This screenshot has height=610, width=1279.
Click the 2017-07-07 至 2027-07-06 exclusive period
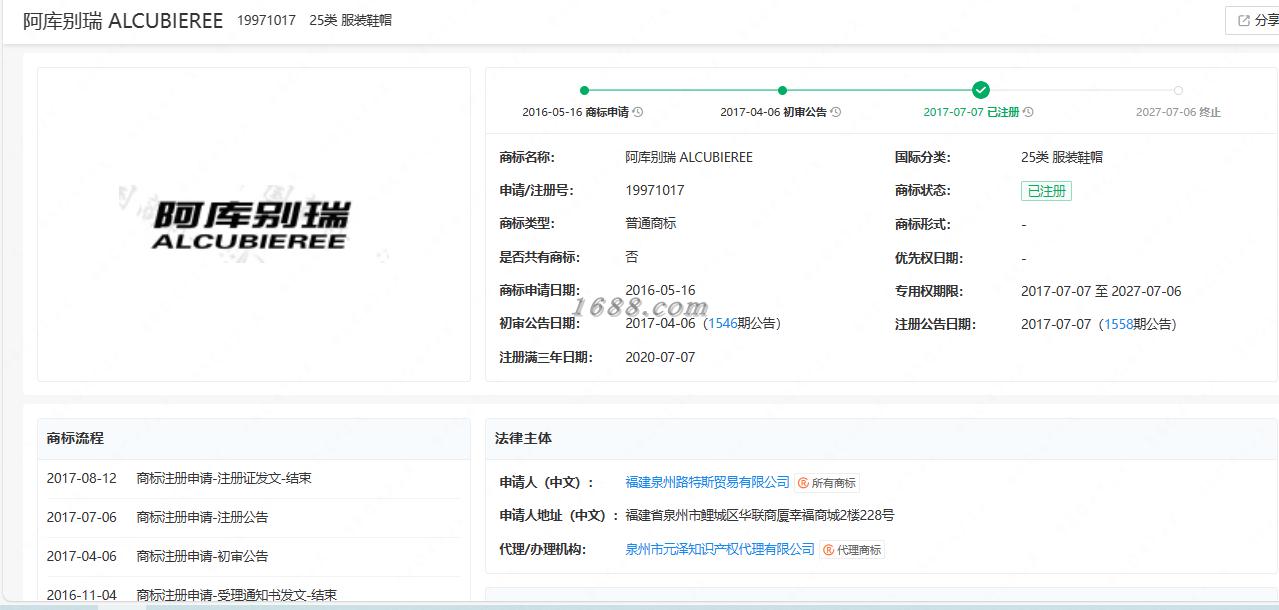[1101, 291]
